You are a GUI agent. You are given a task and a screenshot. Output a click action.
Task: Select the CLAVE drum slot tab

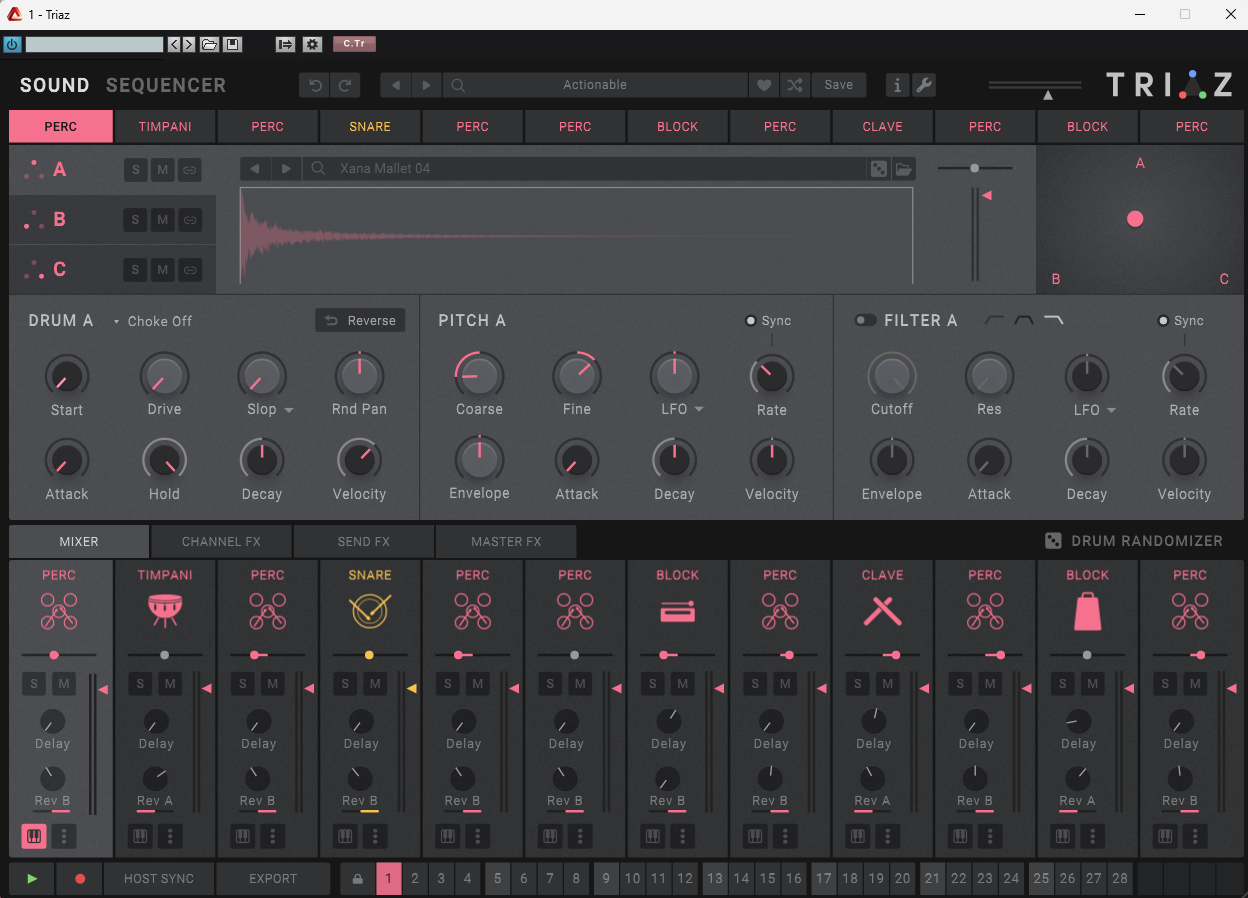pos(882,127)
